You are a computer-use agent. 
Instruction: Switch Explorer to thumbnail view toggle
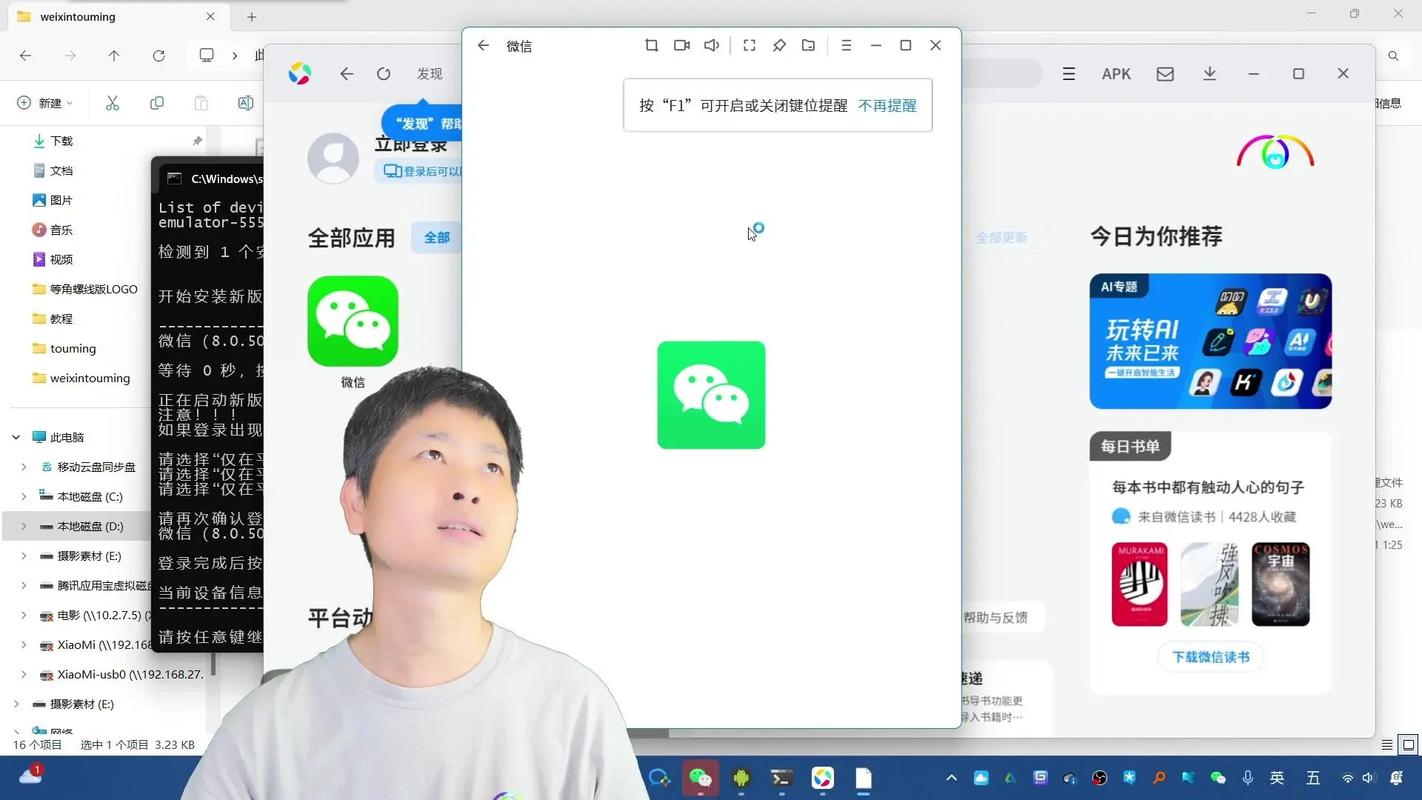[x=1407, y=744]
